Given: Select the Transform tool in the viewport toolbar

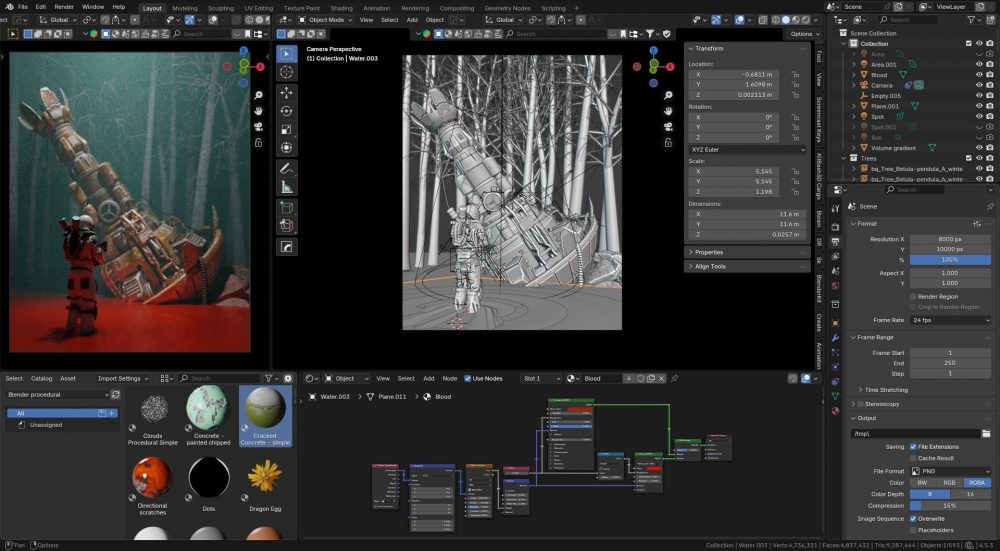Looking at the screenshot, I should tap(286, 148).
